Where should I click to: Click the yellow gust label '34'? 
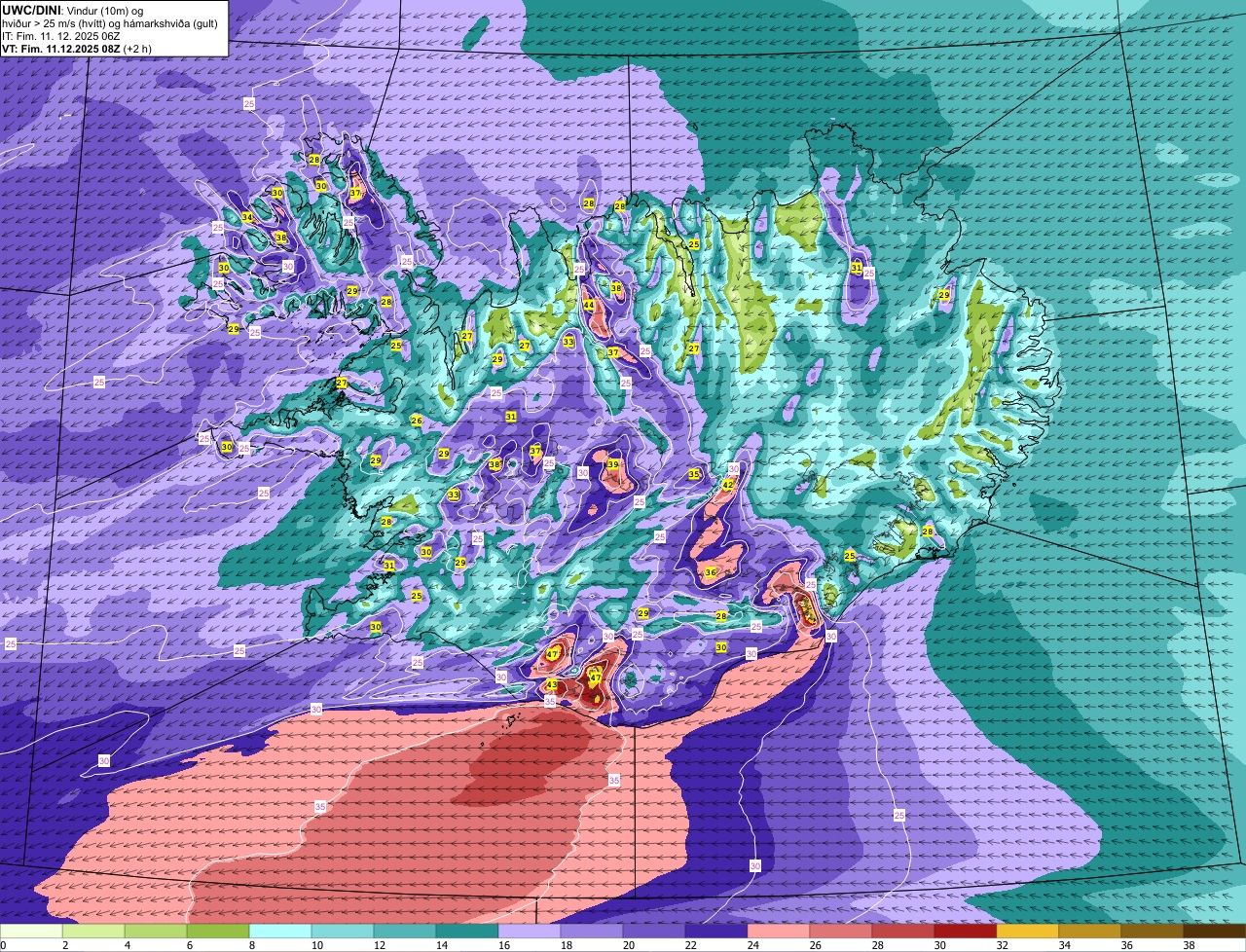point(247,217)
